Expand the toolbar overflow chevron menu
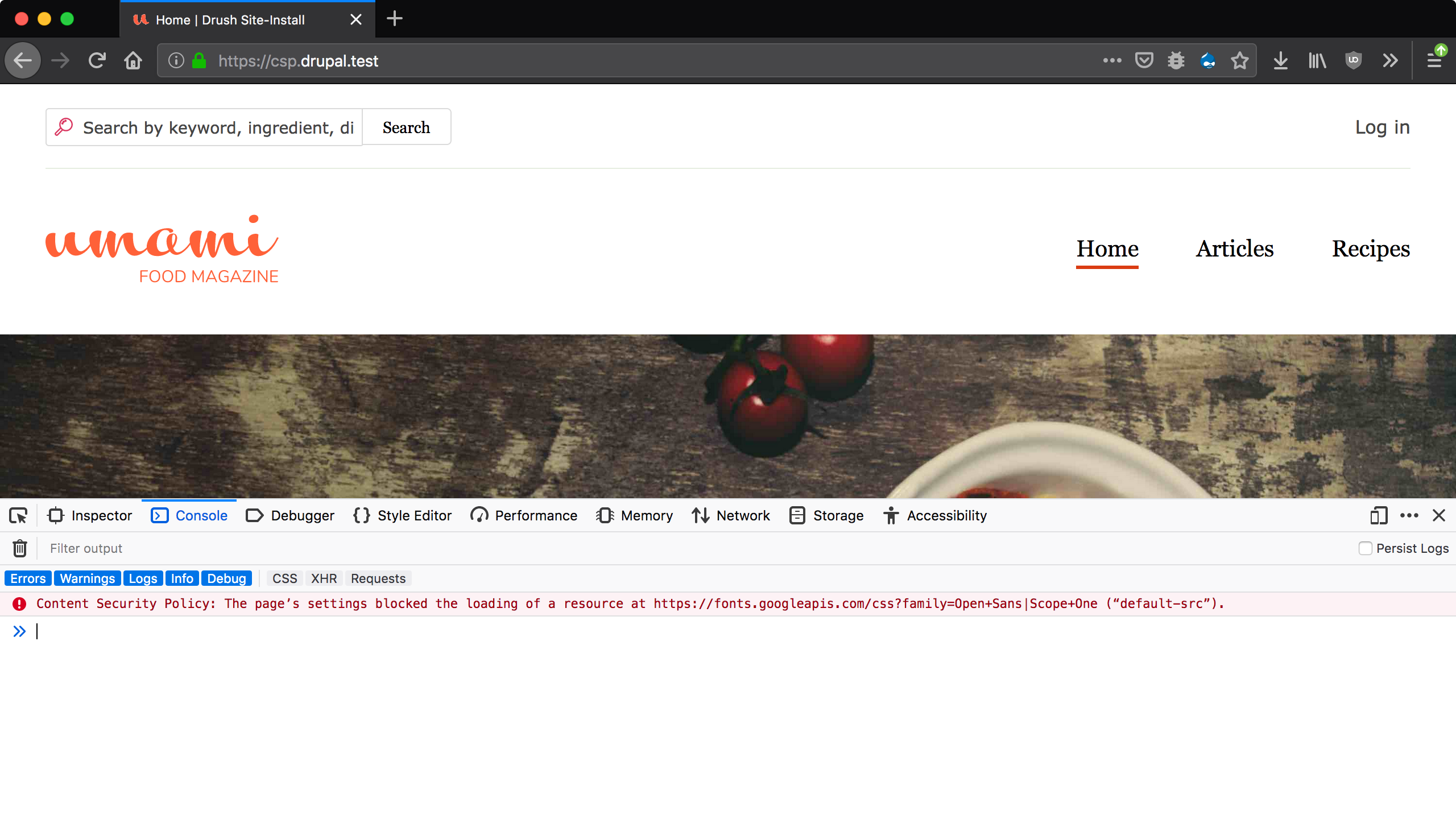The height and width of the screenshot is (819, 1456). 1389,60
